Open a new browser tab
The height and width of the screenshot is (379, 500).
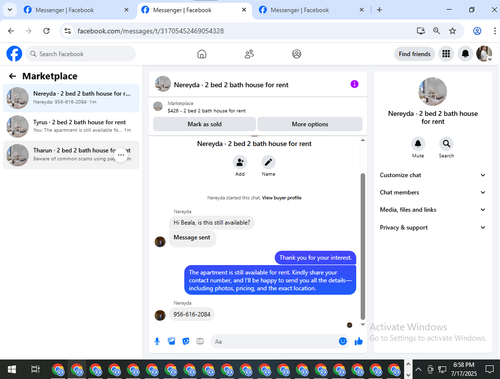click(379, 10)
